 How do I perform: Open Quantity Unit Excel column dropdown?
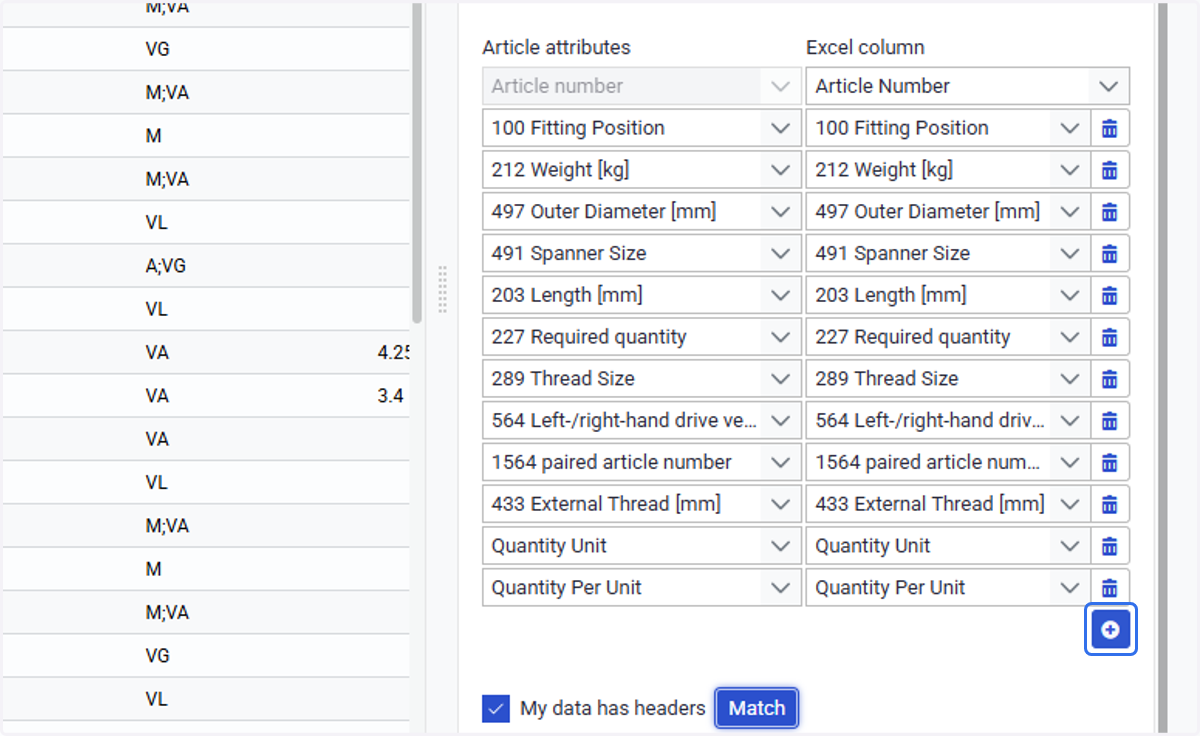tap(1070, 546)
